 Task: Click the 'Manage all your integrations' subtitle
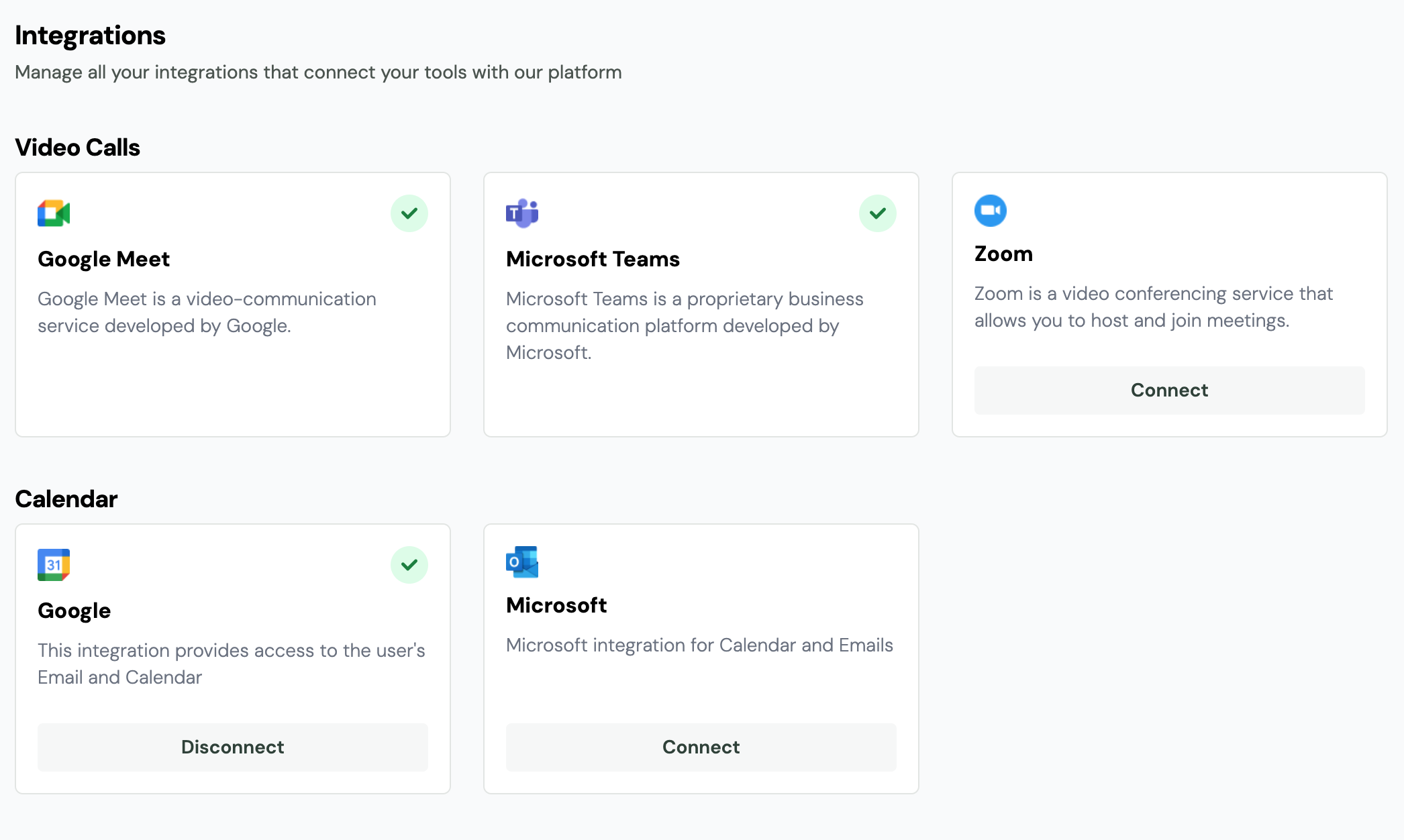click(x=318, y=72)
